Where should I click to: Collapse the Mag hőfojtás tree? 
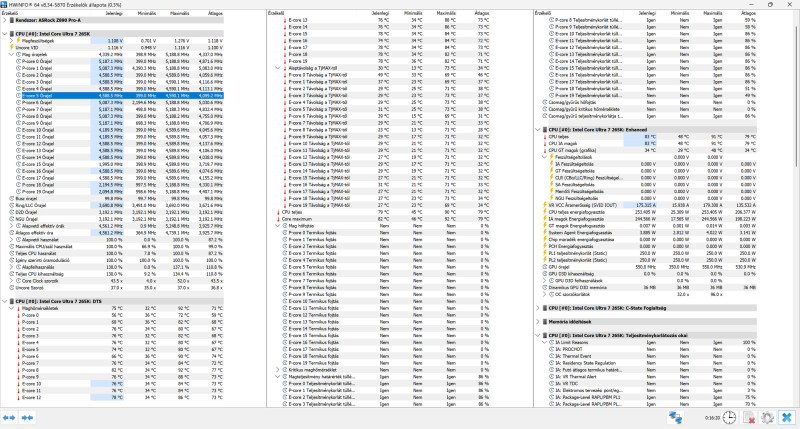(x=278, y=226)
